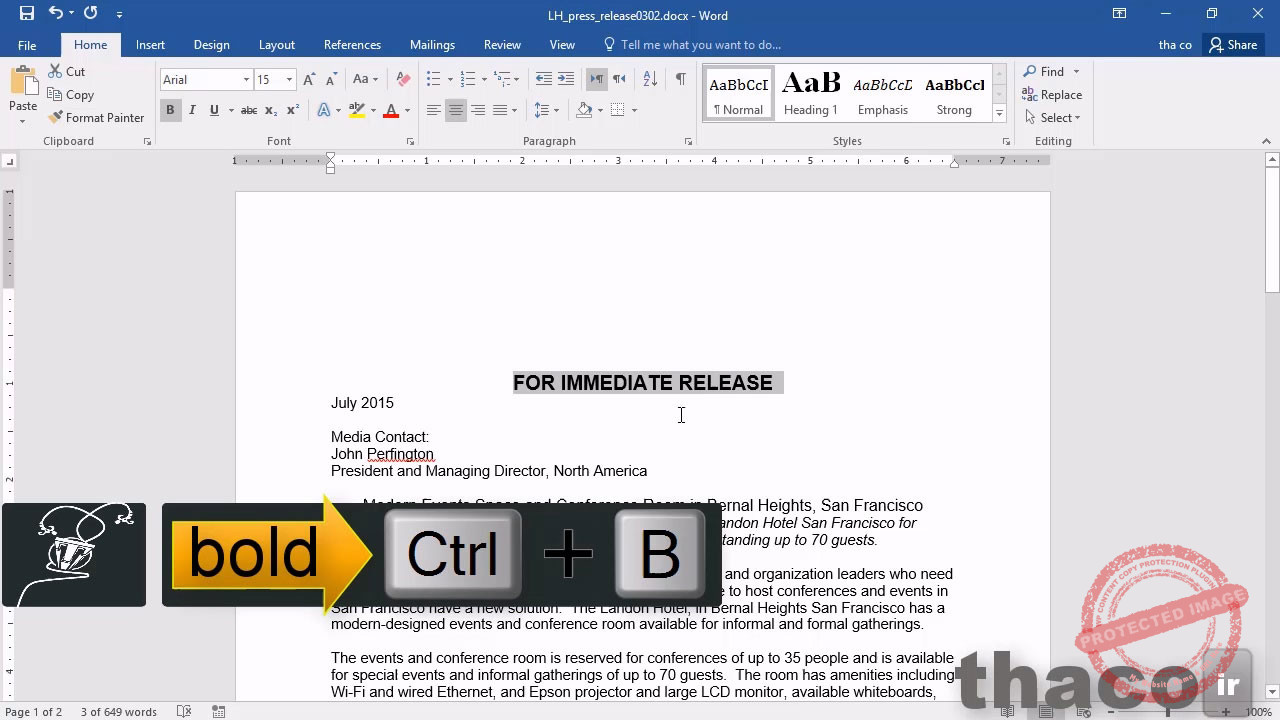Toggle the Show/Hide paragraph marks
Screen dimensions: 1280x720
[x=681, y=78]
